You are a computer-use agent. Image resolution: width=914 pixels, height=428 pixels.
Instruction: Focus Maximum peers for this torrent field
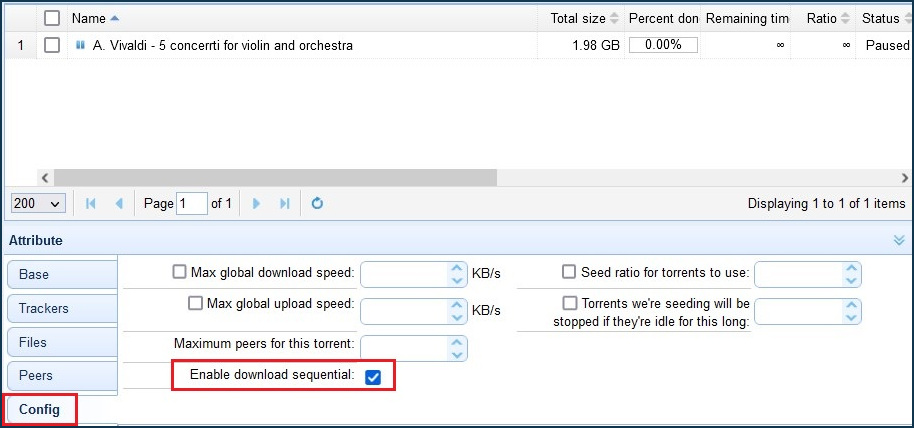(x=405, y=348)
